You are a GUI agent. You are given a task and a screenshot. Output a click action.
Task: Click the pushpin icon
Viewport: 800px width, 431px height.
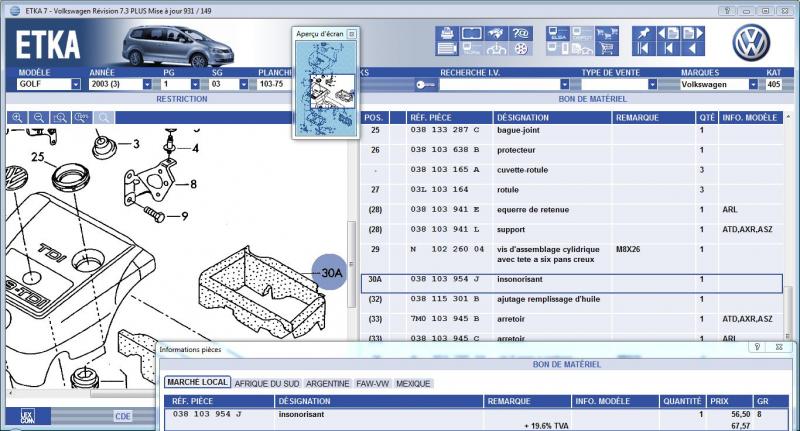click(x=643, y=34)
